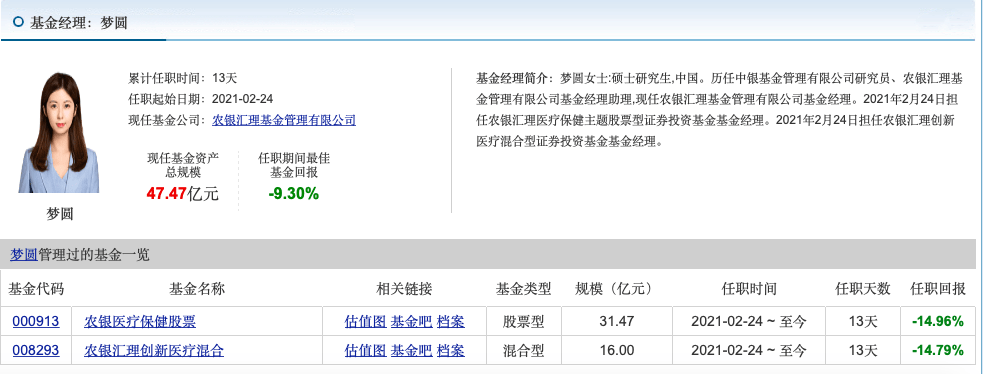Click the 基金类型 column header
Viewport: 983px width, 374px height.
coord(523,289)
